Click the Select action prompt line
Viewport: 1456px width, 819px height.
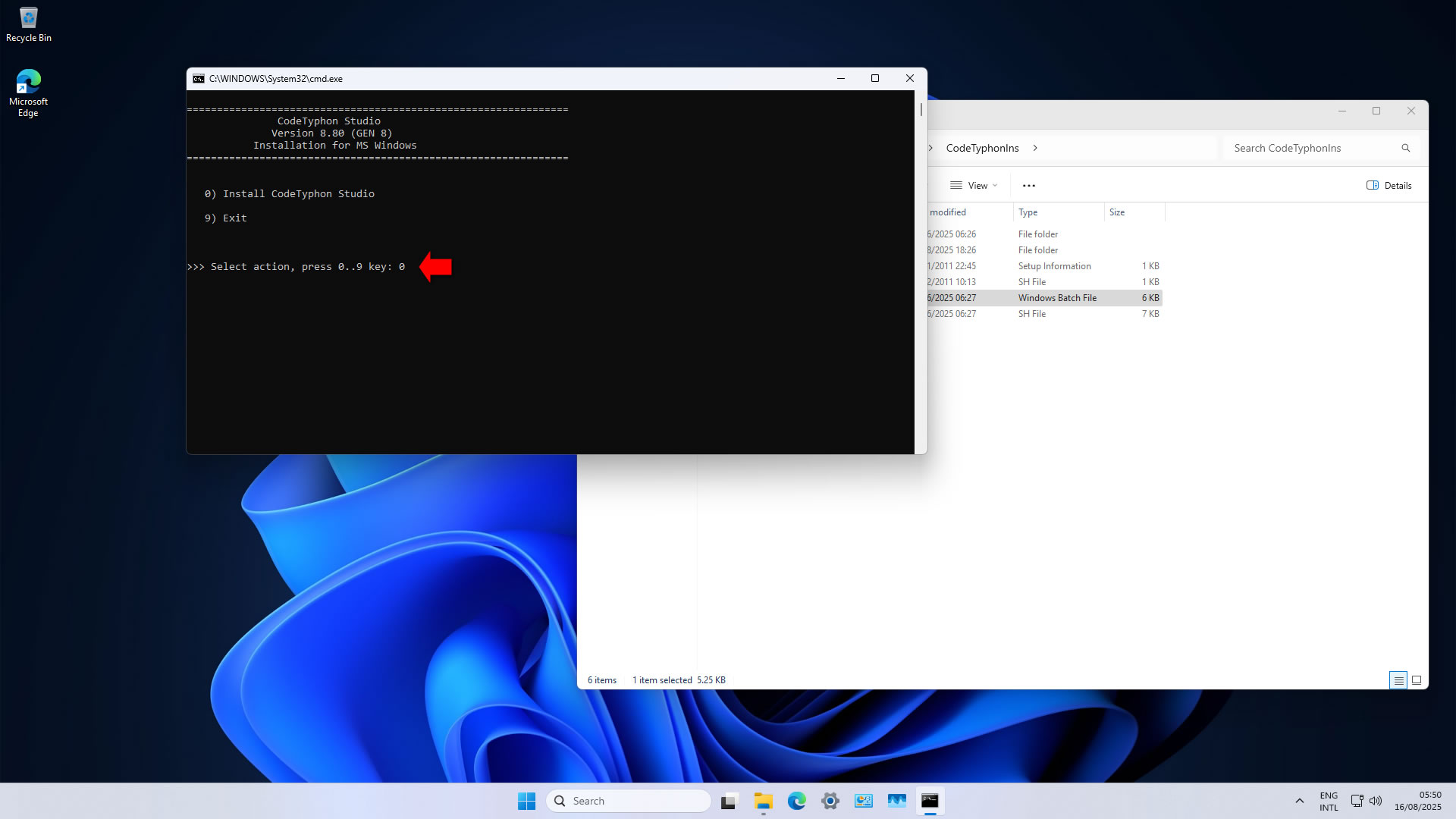point(296,267)
